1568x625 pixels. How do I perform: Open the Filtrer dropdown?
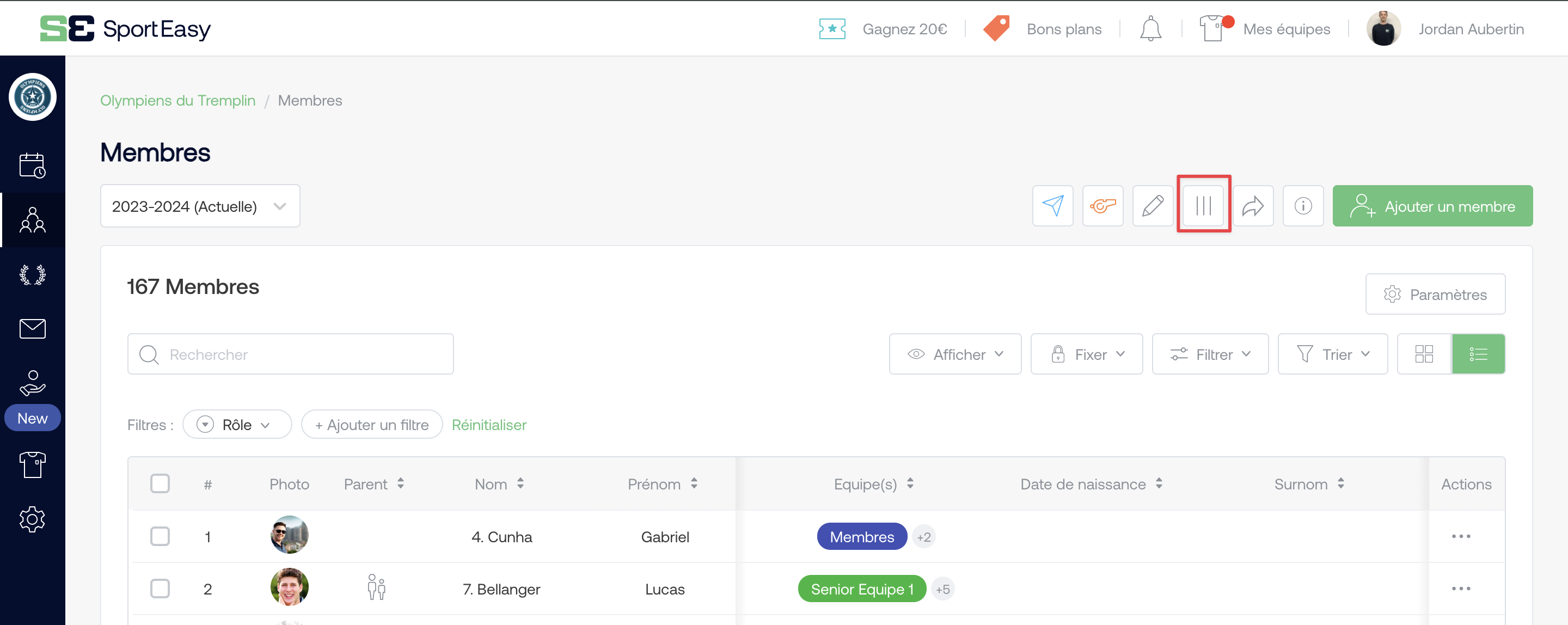pyautogui.click(x=1209, y=353)
